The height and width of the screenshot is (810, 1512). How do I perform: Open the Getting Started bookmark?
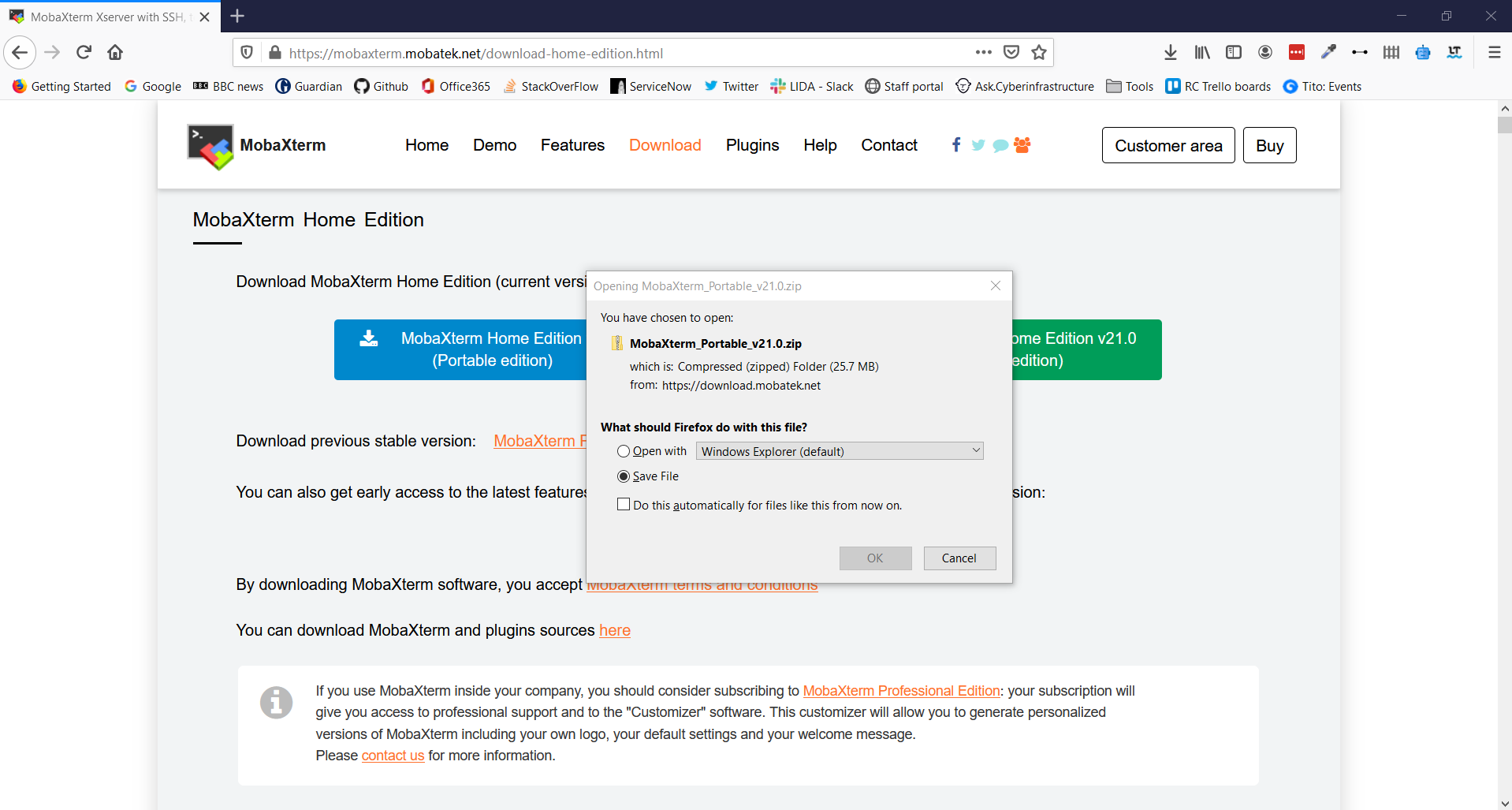tap(61, 86)
